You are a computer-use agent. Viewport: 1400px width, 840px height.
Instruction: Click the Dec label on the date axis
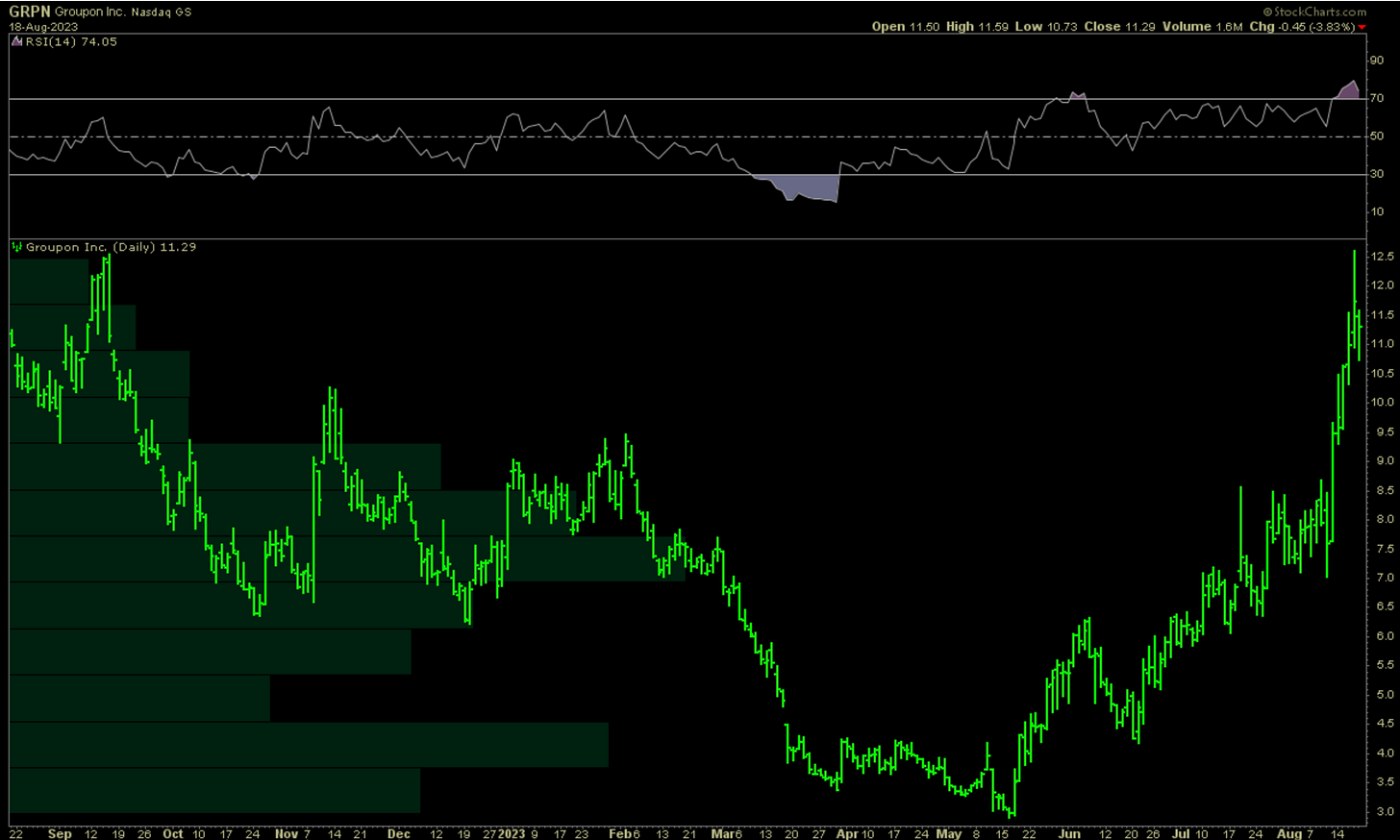[x=399, y=833]
